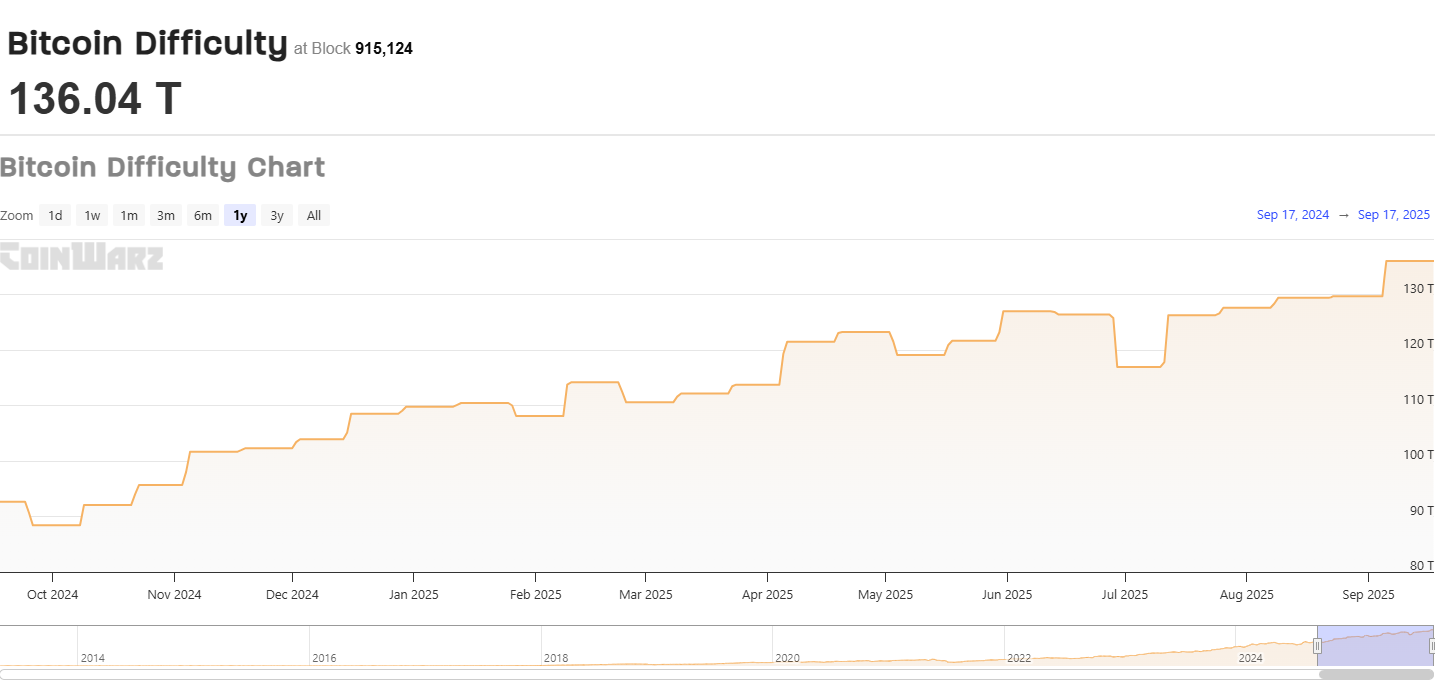Screen dimensions: 1435x693
Task: Click the right navigator range handle
Action: pos(1432,646)
